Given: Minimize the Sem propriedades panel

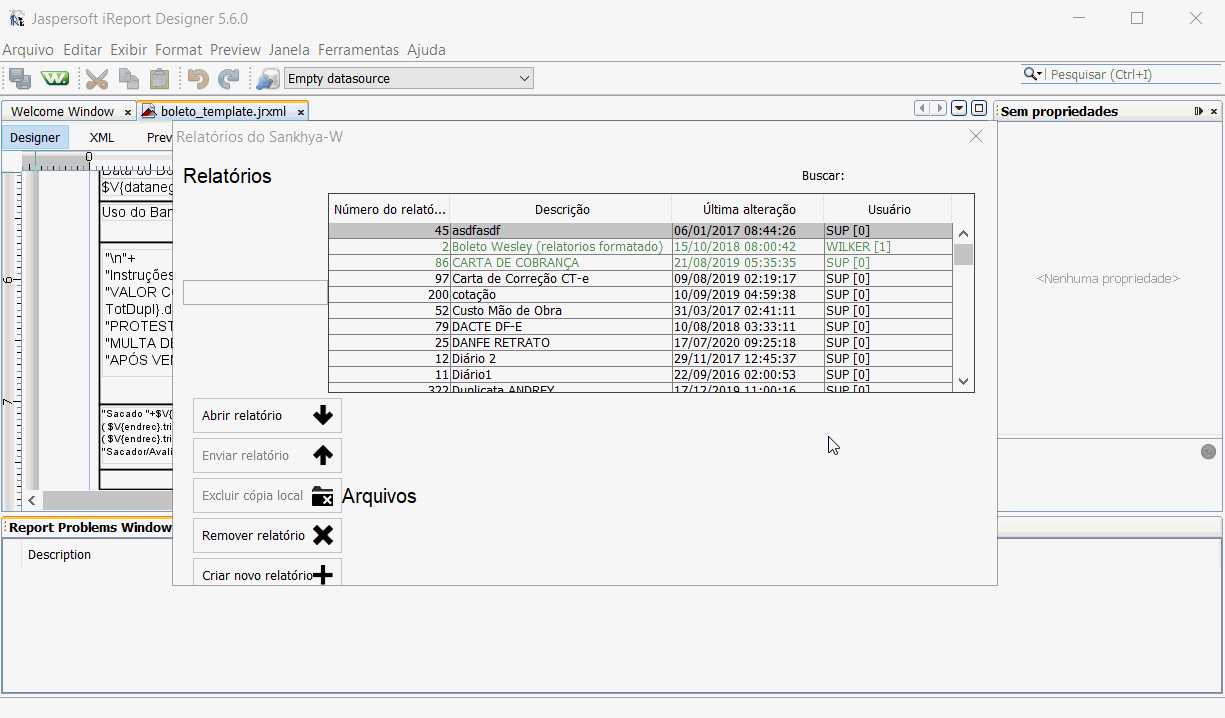Looking at the screenshot, I should tap(1199, 111).
